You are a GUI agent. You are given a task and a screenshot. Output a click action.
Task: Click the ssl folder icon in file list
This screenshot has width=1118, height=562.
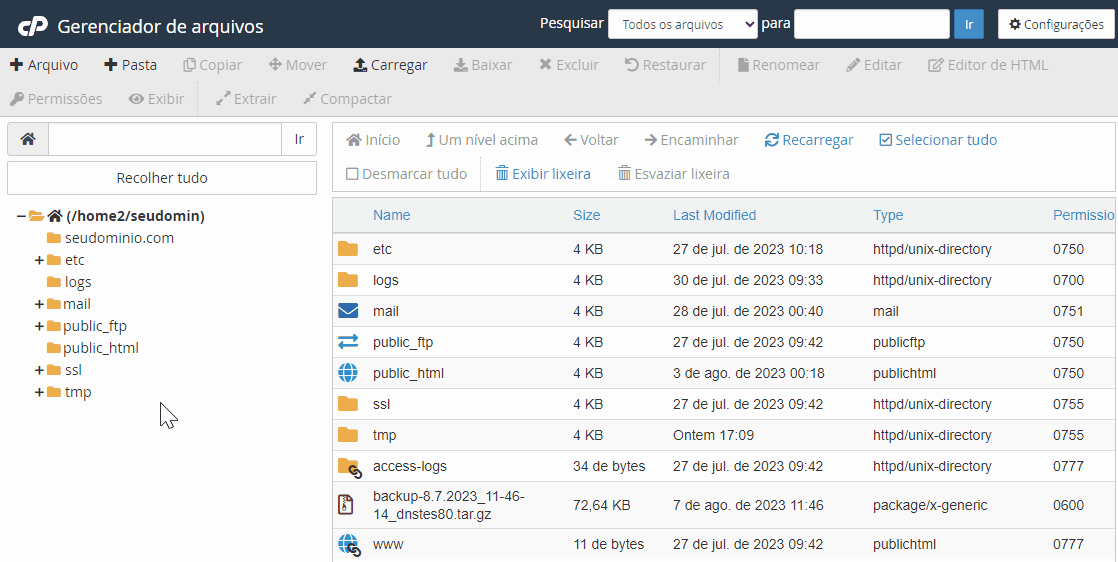pyautogui.click(x=348, y=404)
